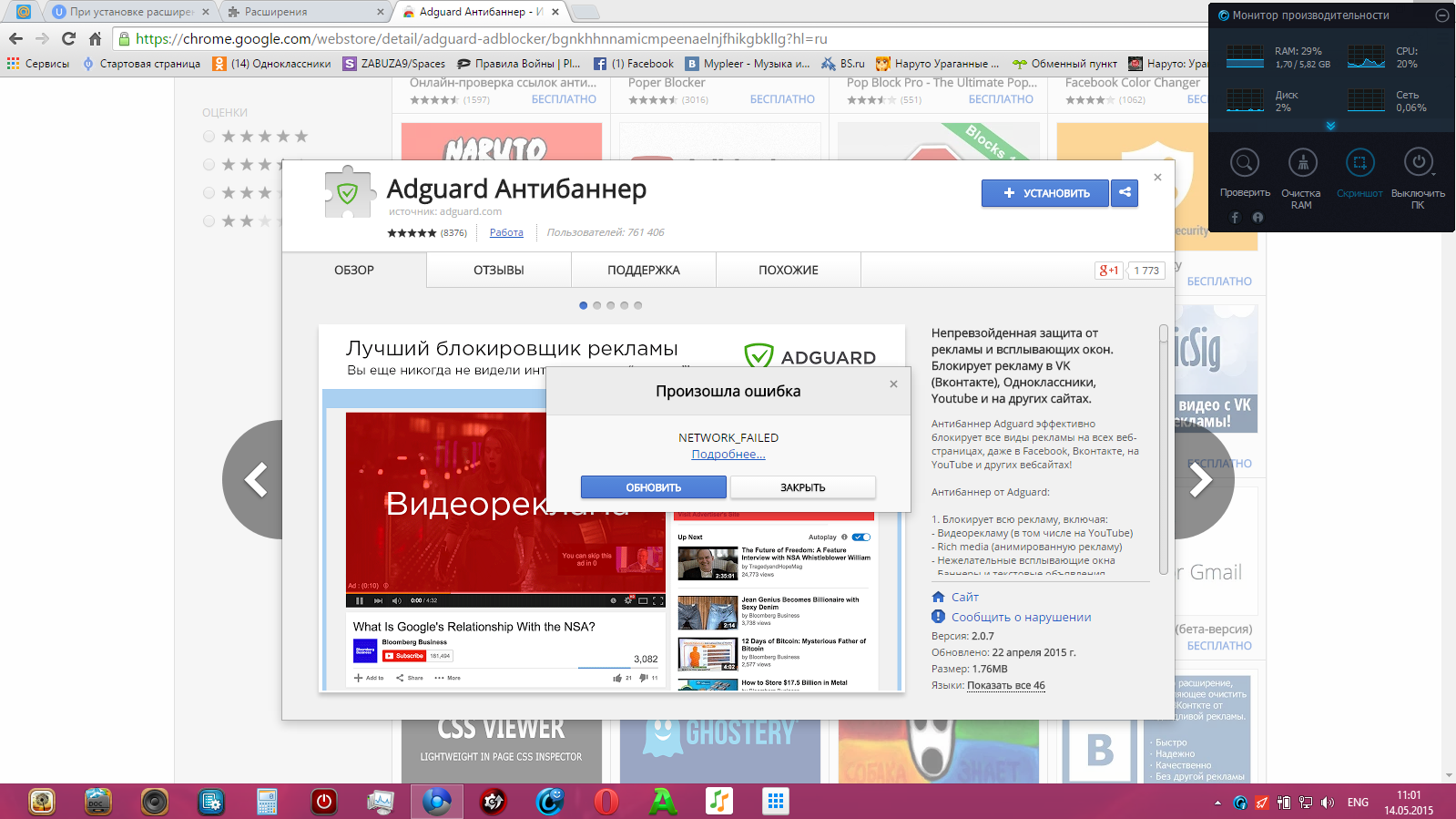Open ZABUZA9/Spaces bookmark
The image size is (1456, 819).
[x=394, y=64]
